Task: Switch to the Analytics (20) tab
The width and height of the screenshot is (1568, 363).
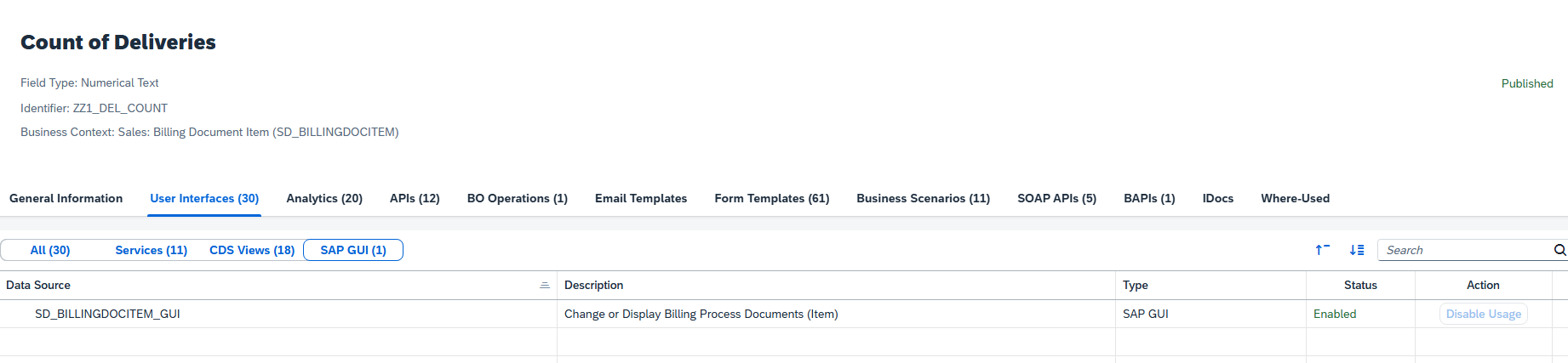Action: tap(324, 198)
